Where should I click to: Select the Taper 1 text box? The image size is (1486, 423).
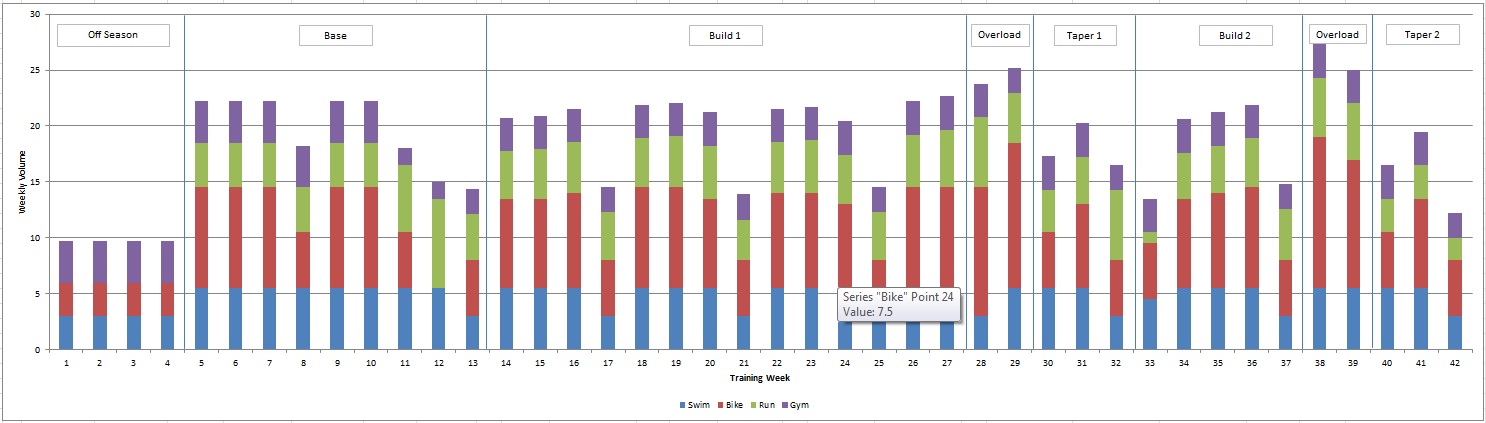[x=1084, y=35]
